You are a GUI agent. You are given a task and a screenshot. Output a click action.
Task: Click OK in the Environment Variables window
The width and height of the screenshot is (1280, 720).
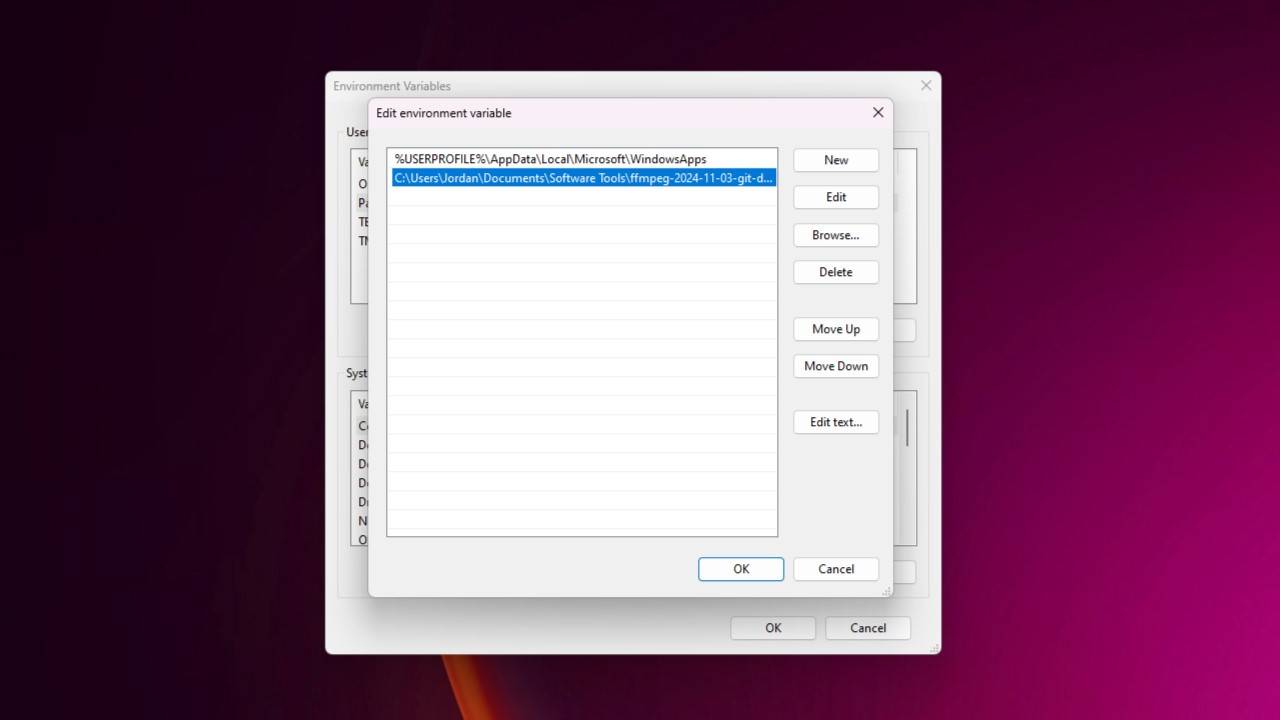[773, 628]
